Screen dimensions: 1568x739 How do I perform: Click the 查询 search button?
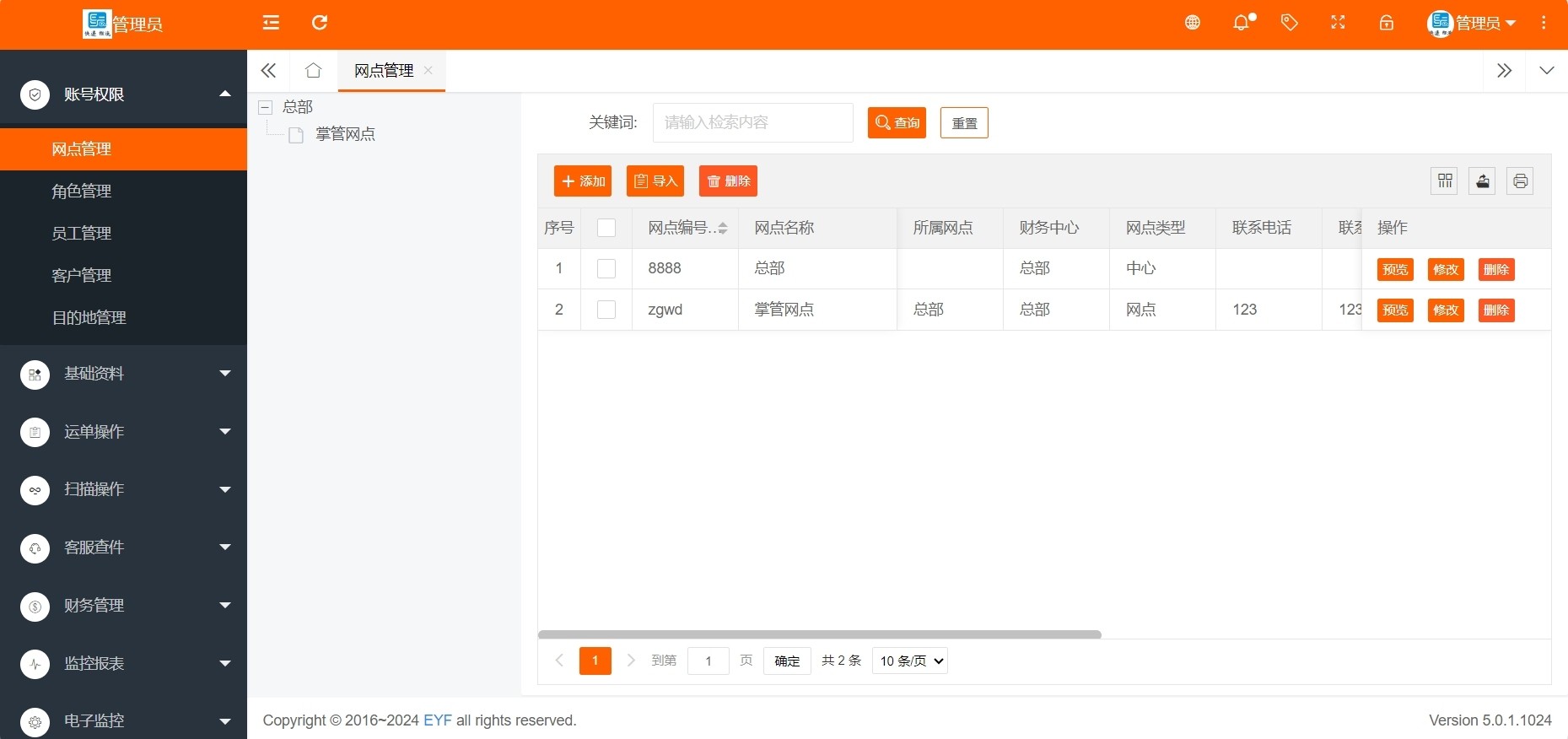click(897, 122)
